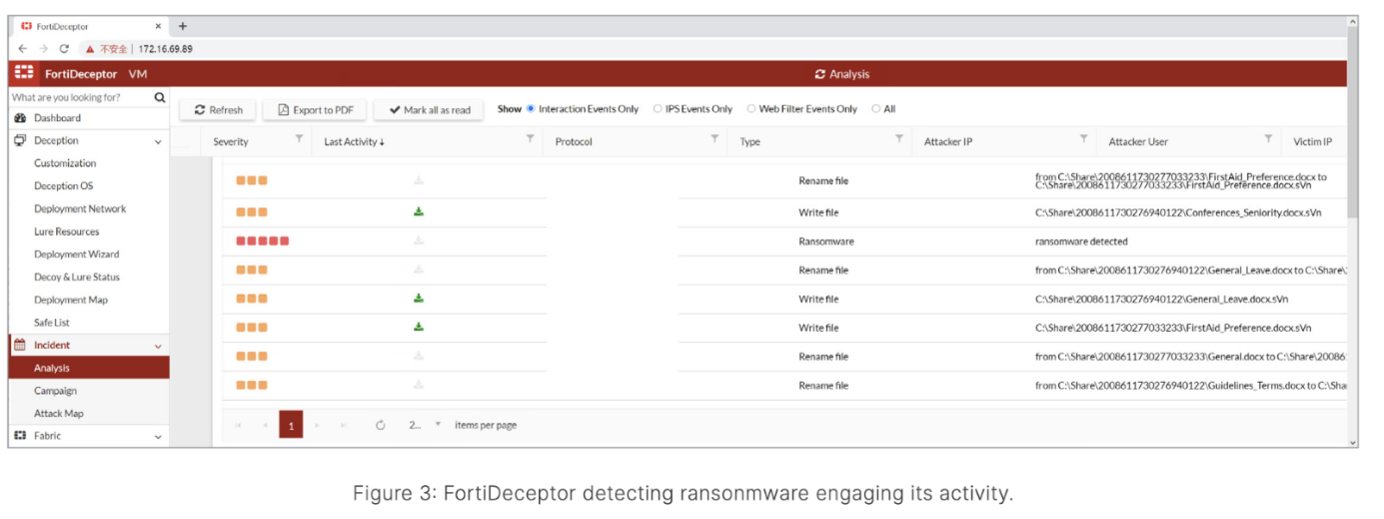Open the Protocol column filter funnel
This screenshot has width=1384, height=519.
point(714,139)
